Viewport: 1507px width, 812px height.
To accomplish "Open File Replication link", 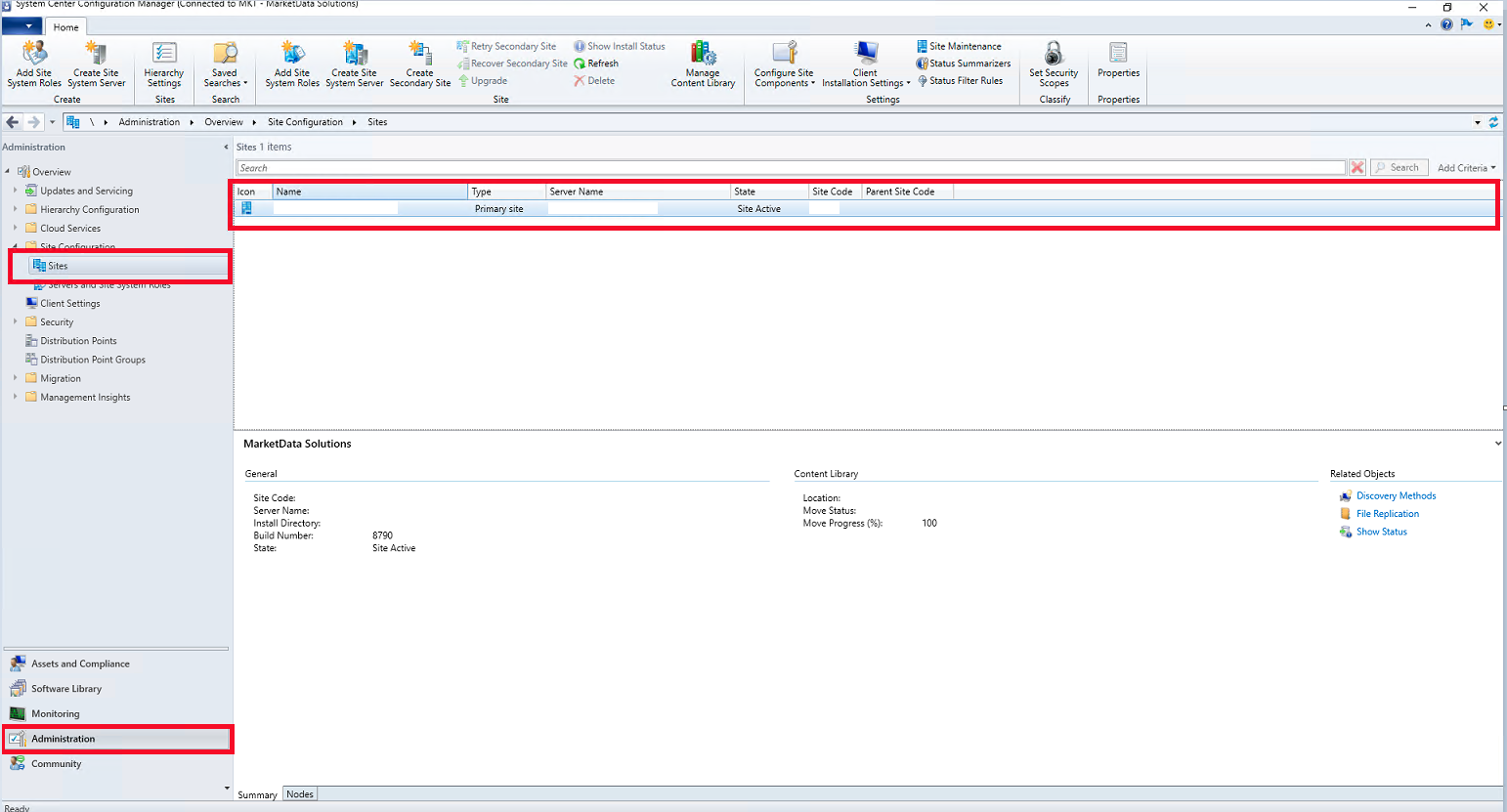I will [1387, 514].
